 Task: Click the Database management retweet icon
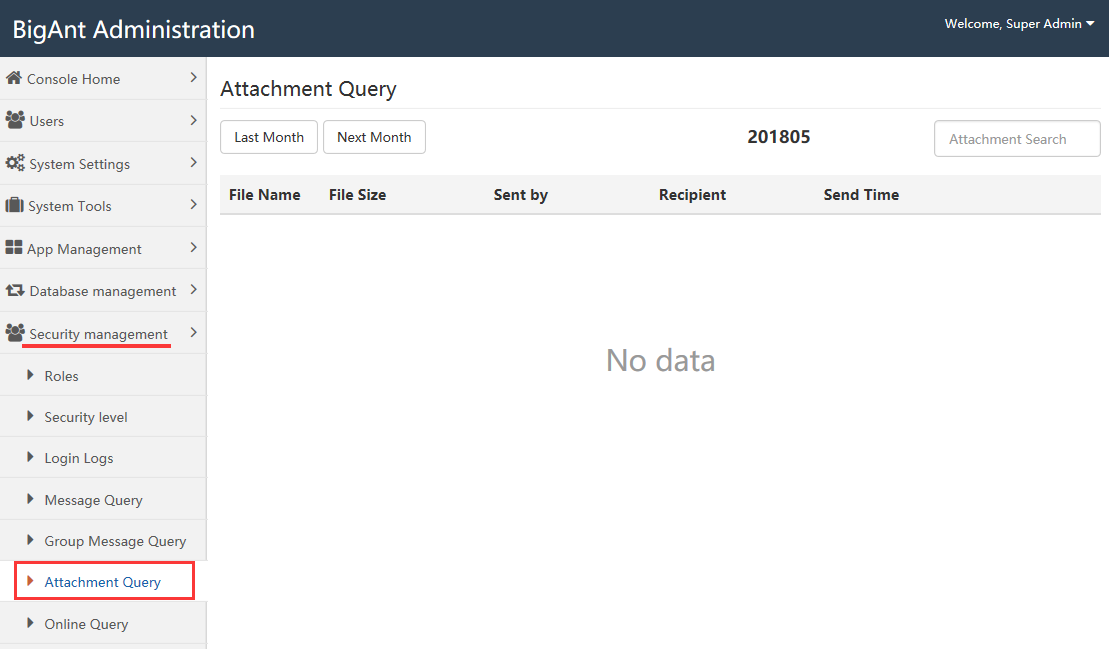pos(15,290)
